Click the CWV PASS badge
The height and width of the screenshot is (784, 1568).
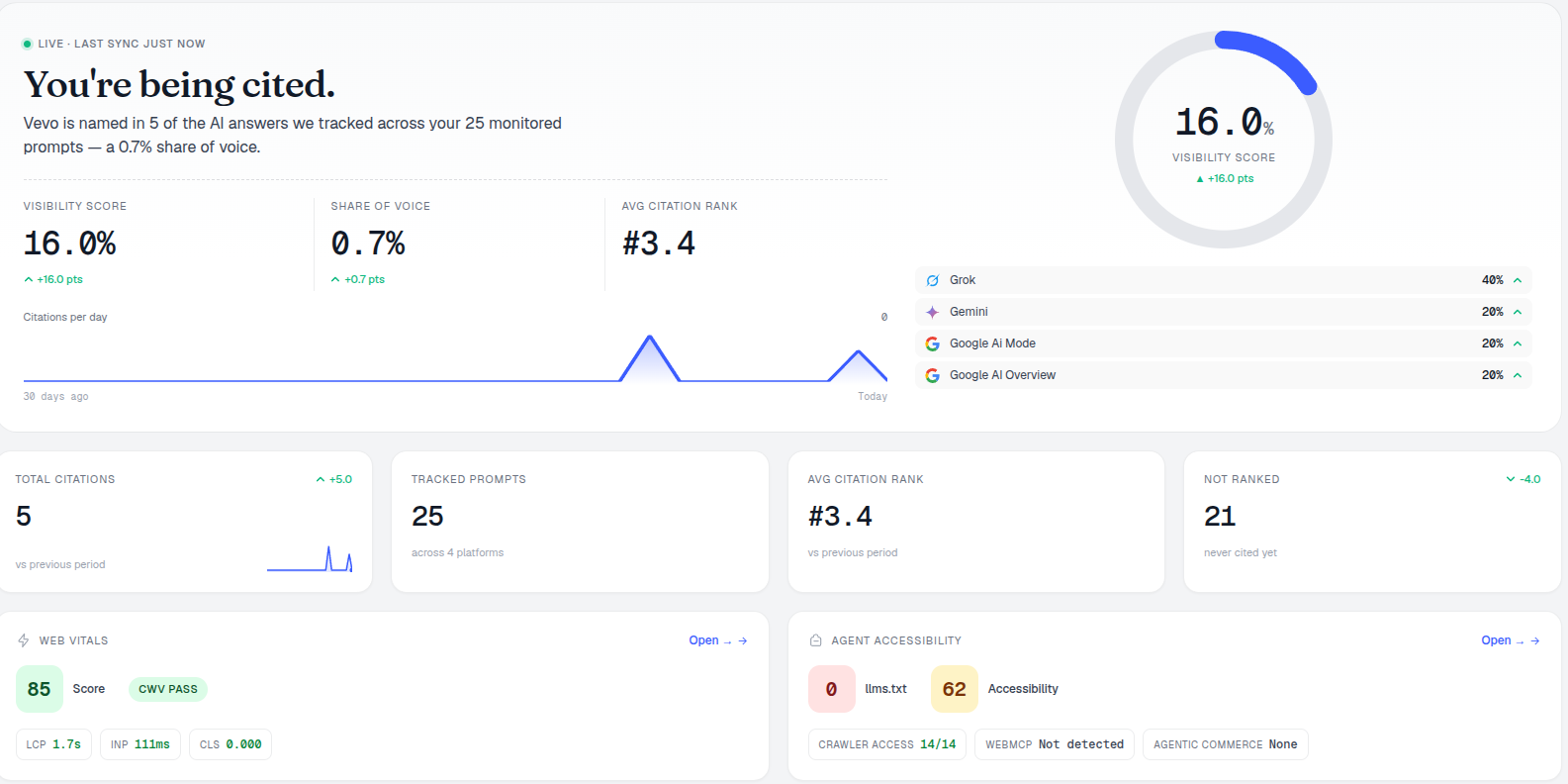pyautogui.click(x=168, y=689)
